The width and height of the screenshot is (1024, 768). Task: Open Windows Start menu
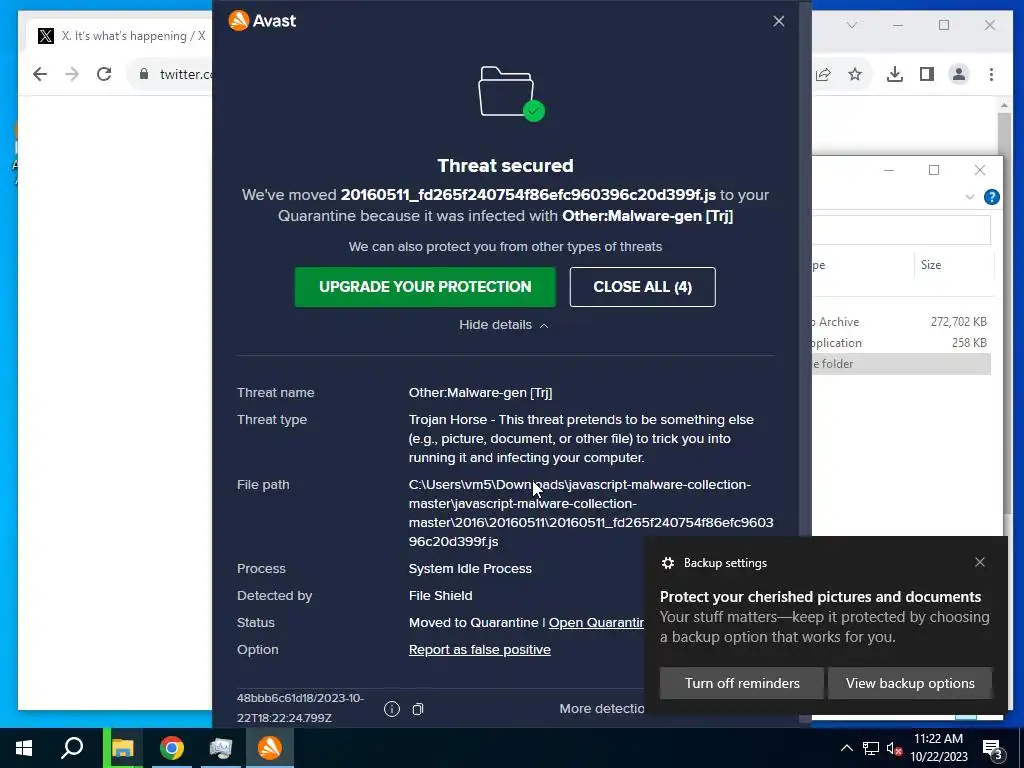tap(24, 748)
